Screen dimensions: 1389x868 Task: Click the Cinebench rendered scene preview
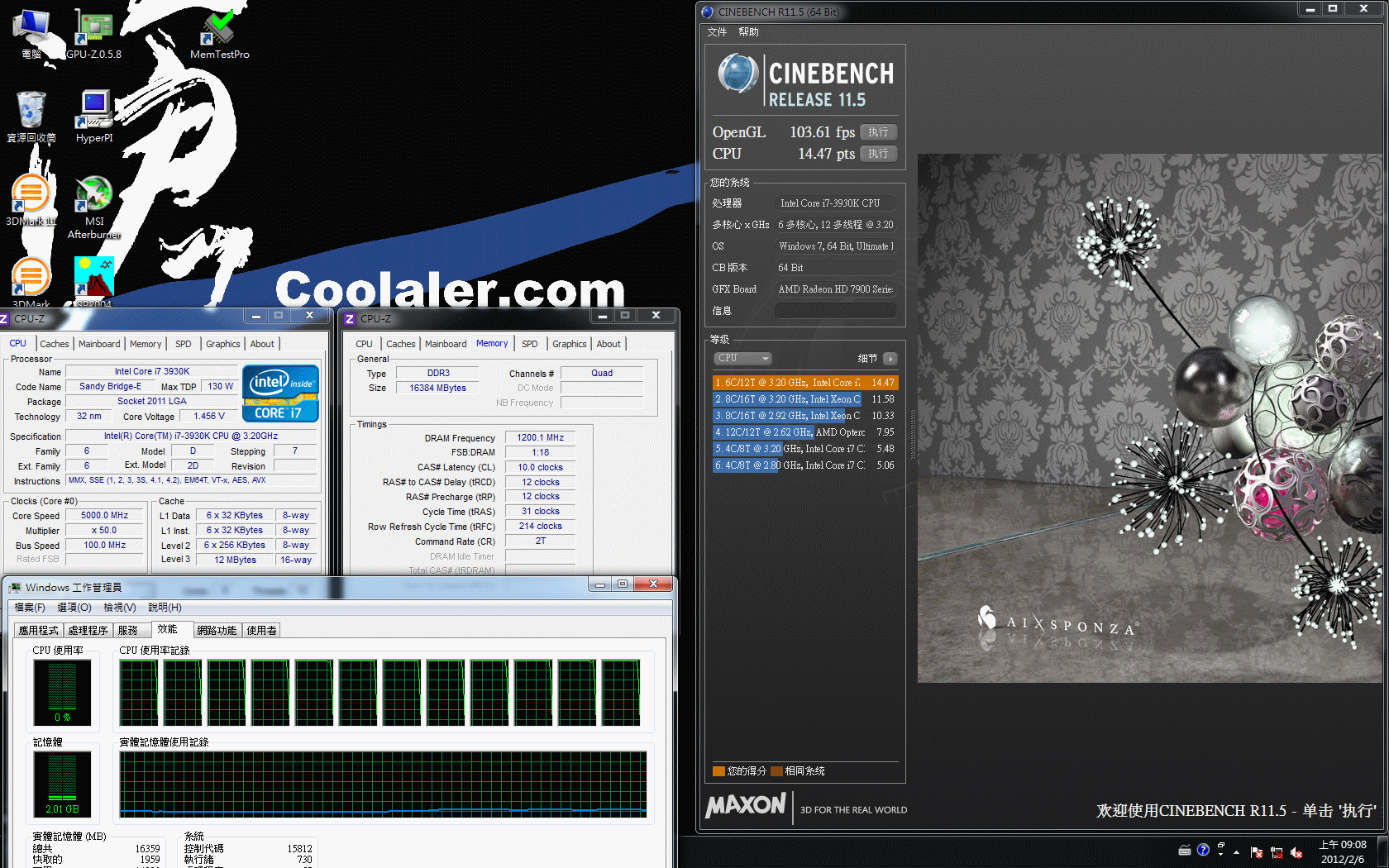click(x=1149, y=418)
